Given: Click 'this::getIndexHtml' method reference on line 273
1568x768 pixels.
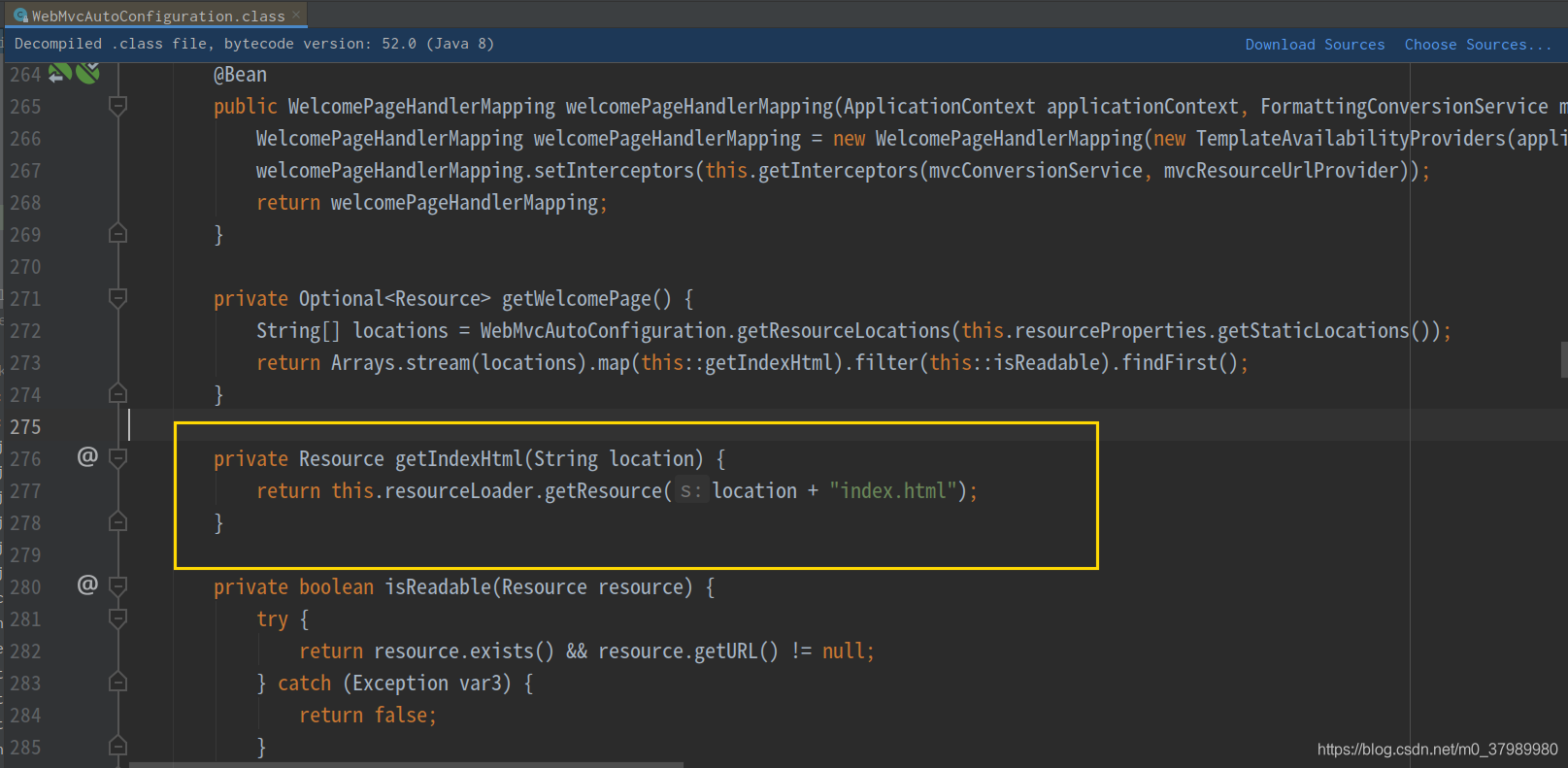Looking at the screenshot, I should [x=738, y=363].
